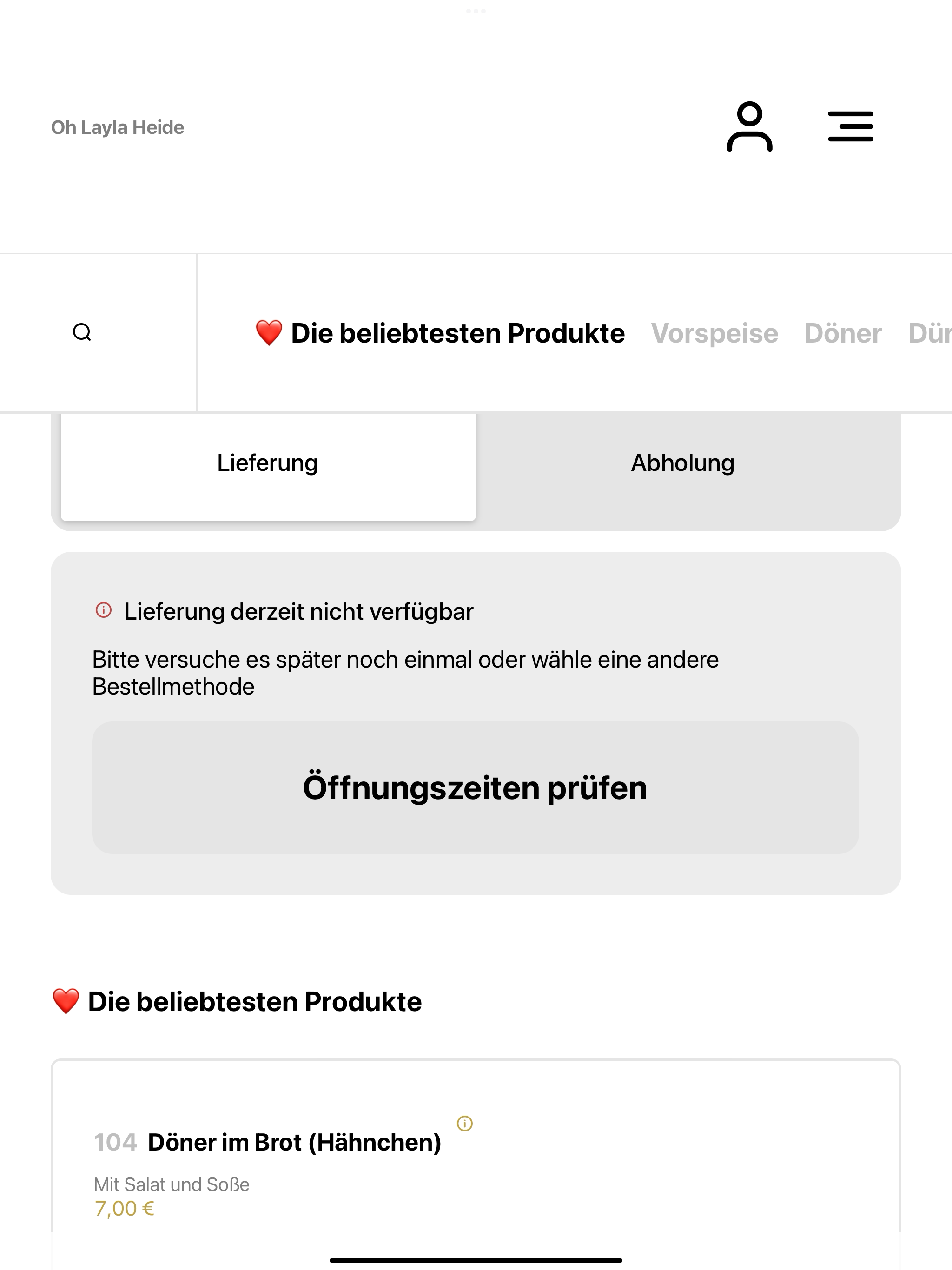The image size is (952, 1270).
Task: Open the partially visible Dürüm category tab
Action: [930, 334]
